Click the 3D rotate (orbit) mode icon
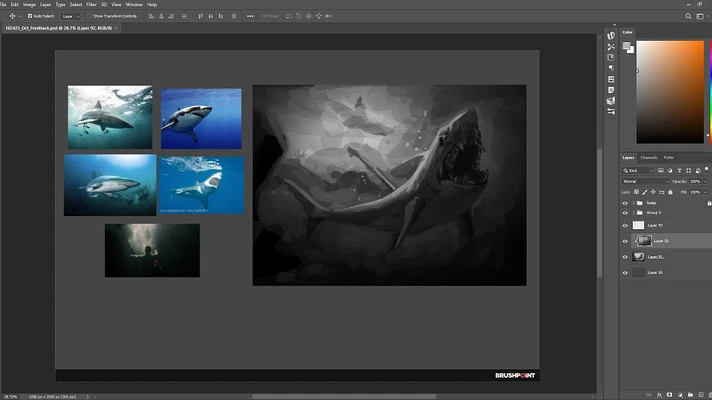The width and height of the screenshot is (712, 400). [x=289, y=16]
